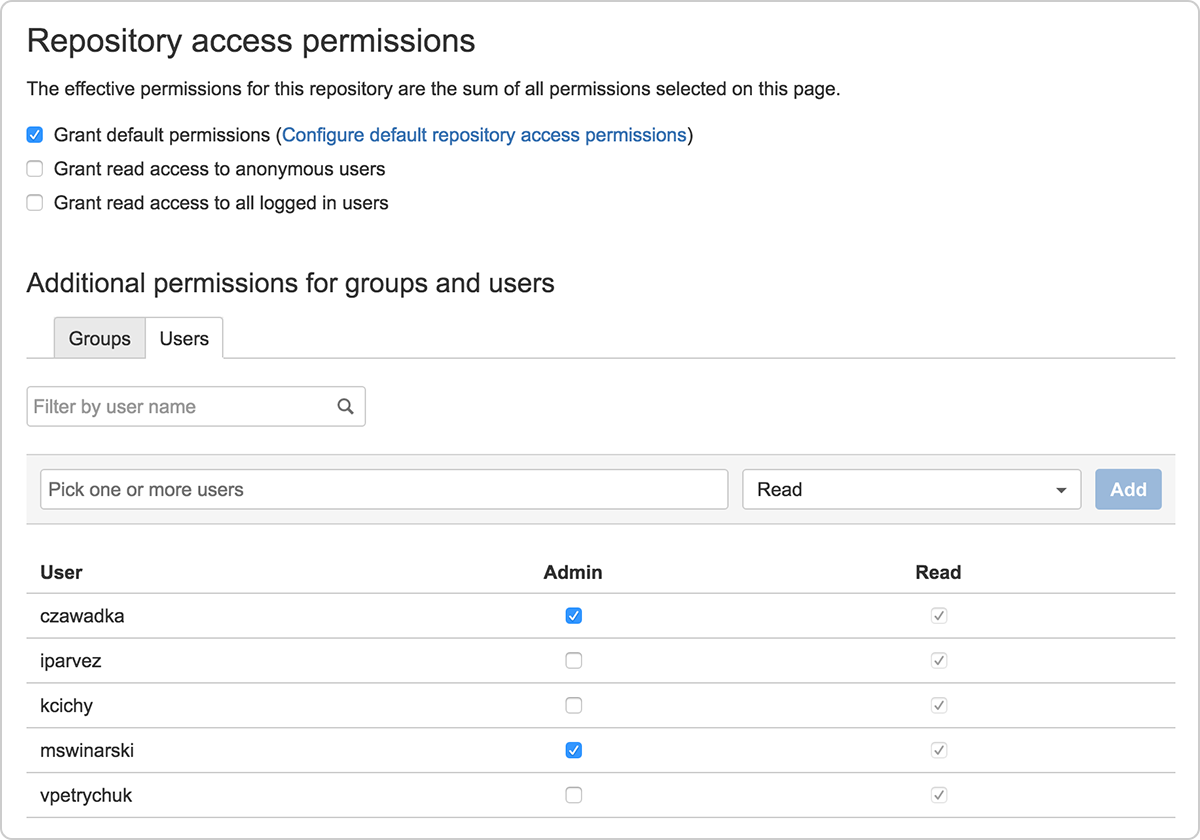Click Read checkbox for mswinarski

tap(938, 750)
